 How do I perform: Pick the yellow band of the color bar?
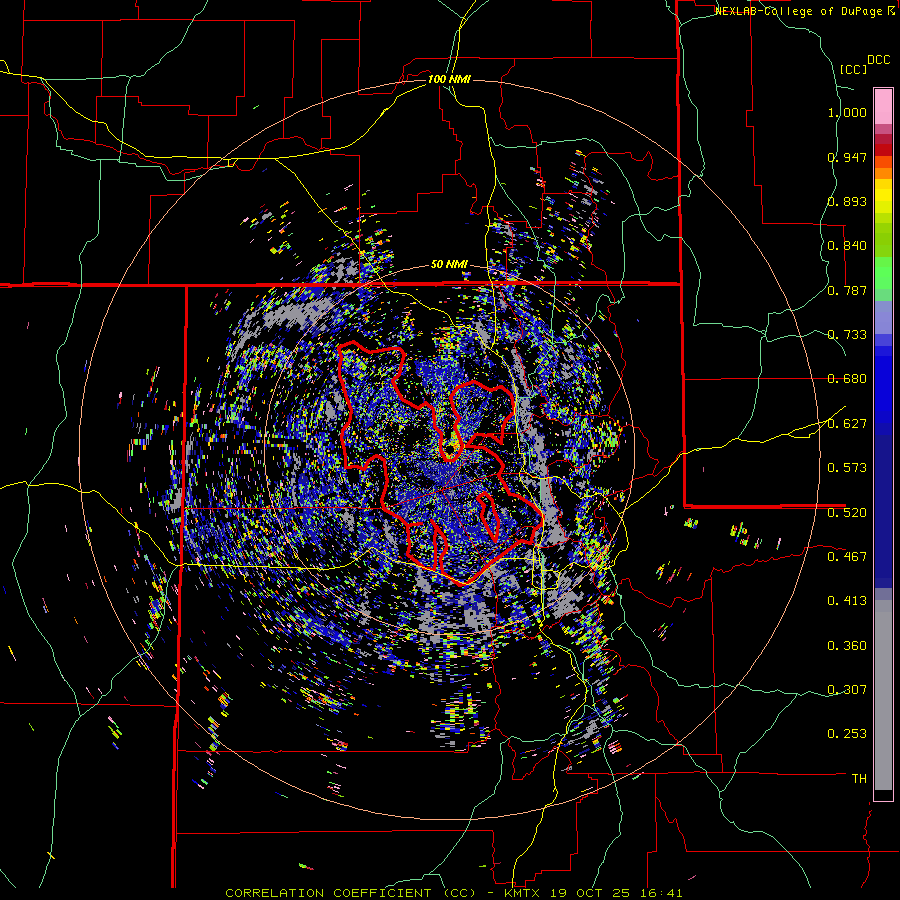(883, 197)
